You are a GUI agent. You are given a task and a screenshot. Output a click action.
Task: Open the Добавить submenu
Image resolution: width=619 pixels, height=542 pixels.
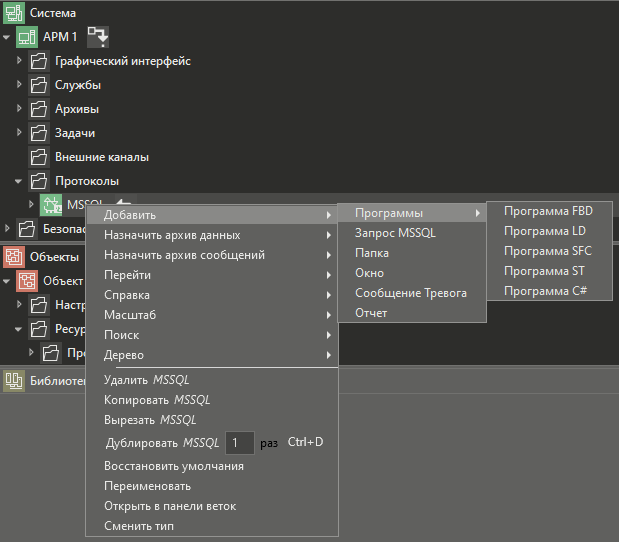coord(212,215)
